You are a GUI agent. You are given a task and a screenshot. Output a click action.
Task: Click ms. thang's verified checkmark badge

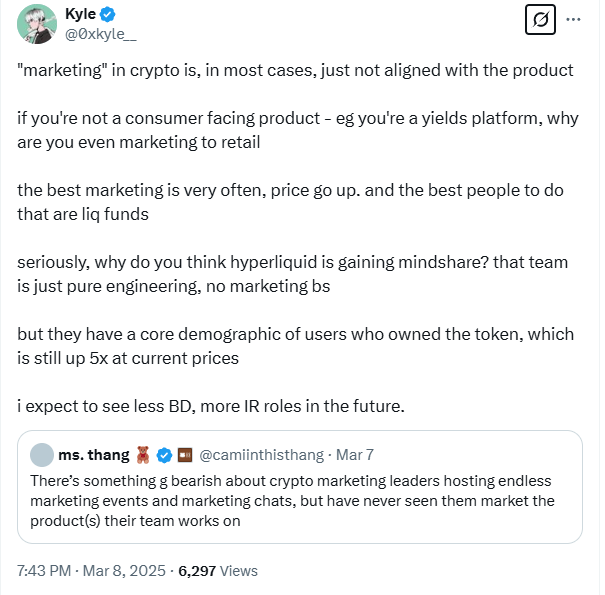coord(164,455)
